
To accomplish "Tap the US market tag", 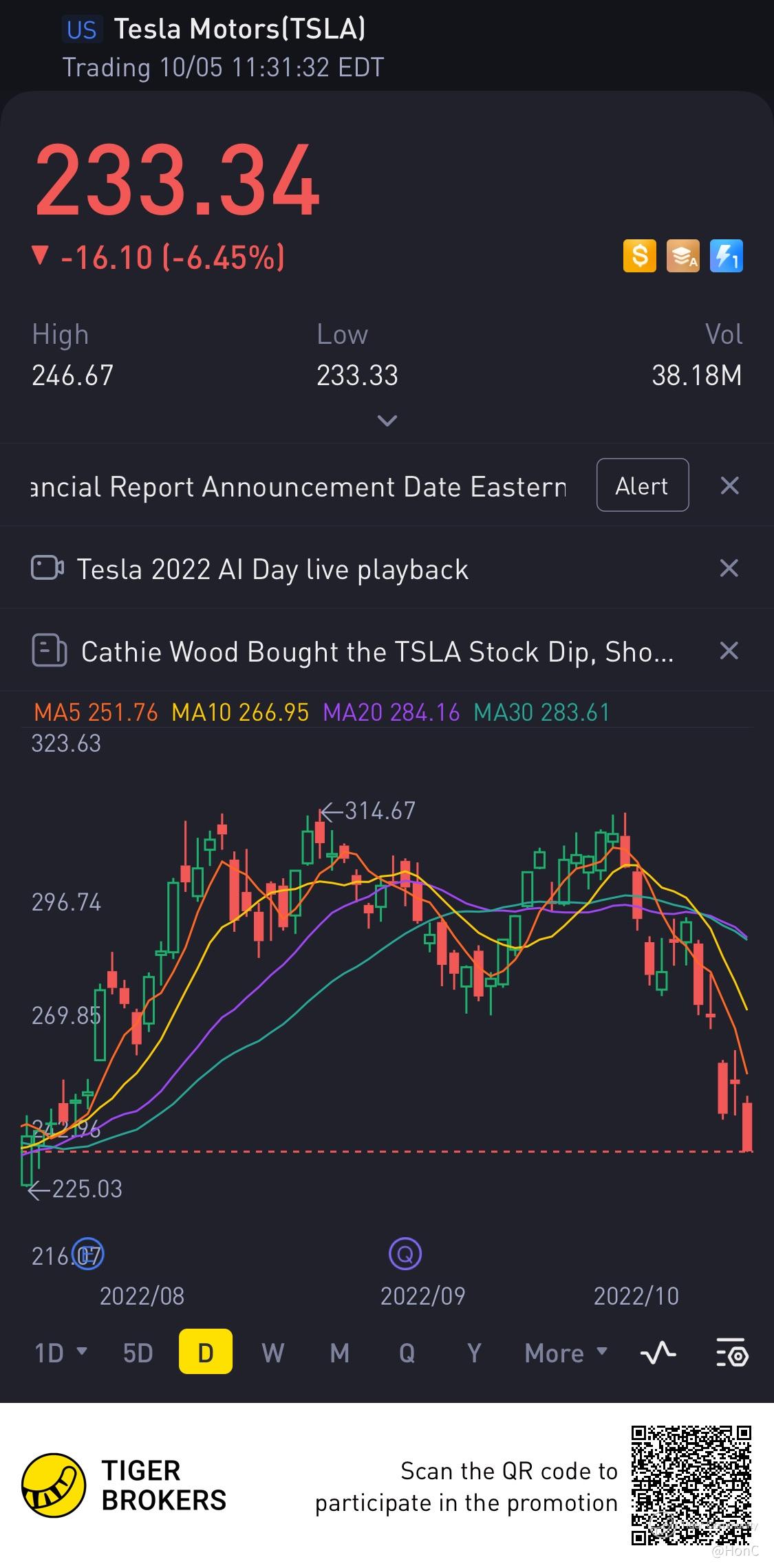I will pos(82,30).
